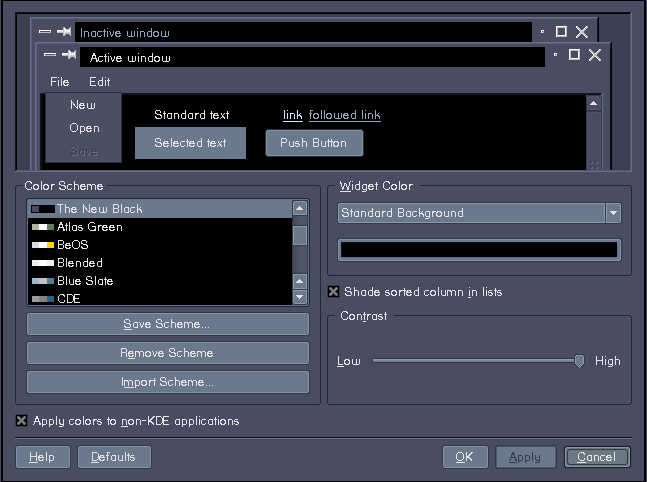Open the File menu in preview
Screen dimensions: 647x482
point(59,82)
